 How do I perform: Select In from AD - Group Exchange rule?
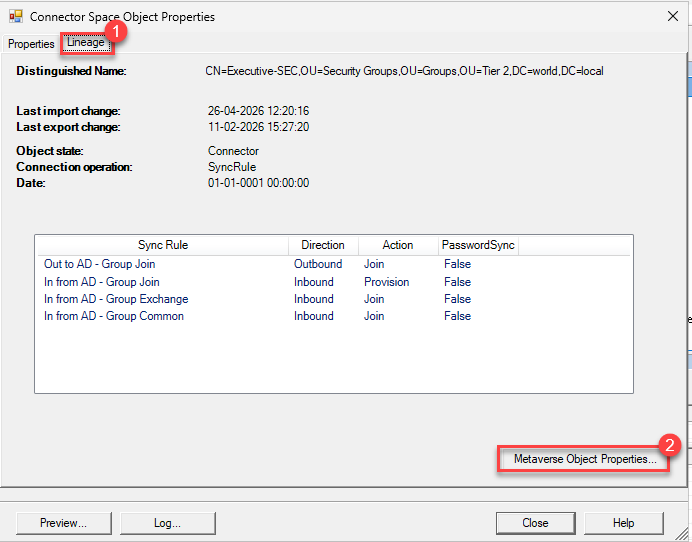[115, 299]
